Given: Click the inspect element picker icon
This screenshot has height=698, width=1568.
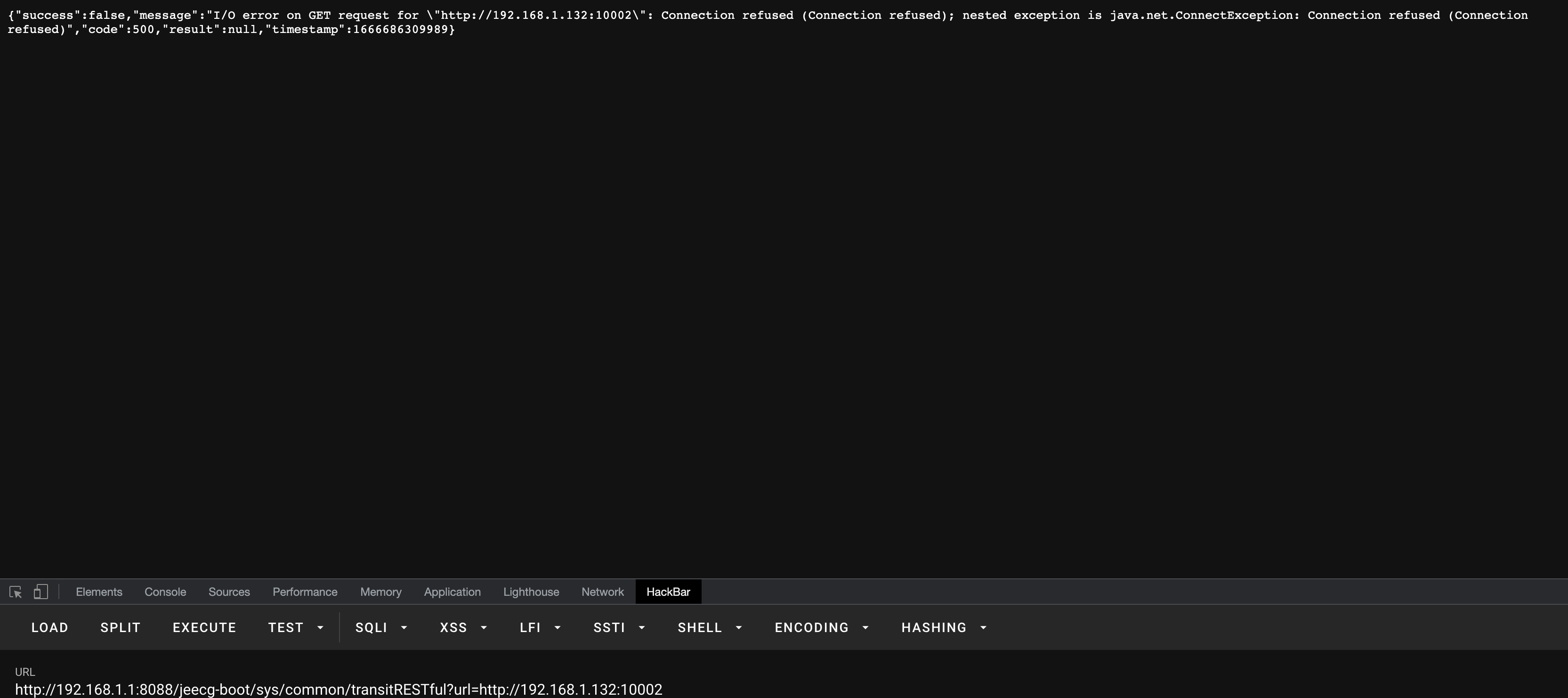Looking at the screenshot, I should (x=16, y=592).
